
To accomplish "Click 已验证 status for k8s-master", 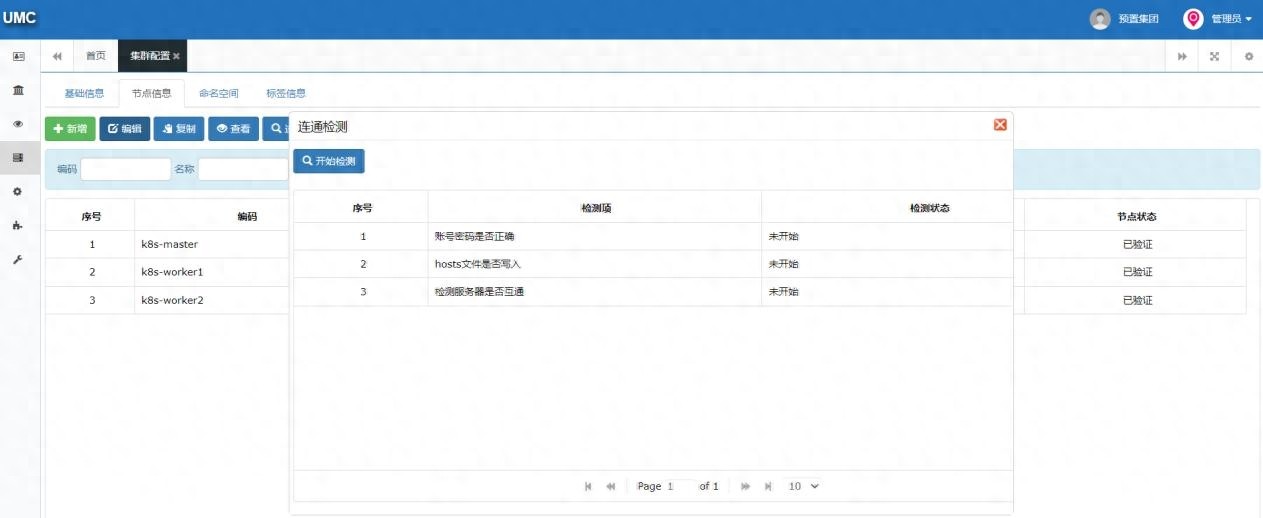I will click(x=1138, y=244).
